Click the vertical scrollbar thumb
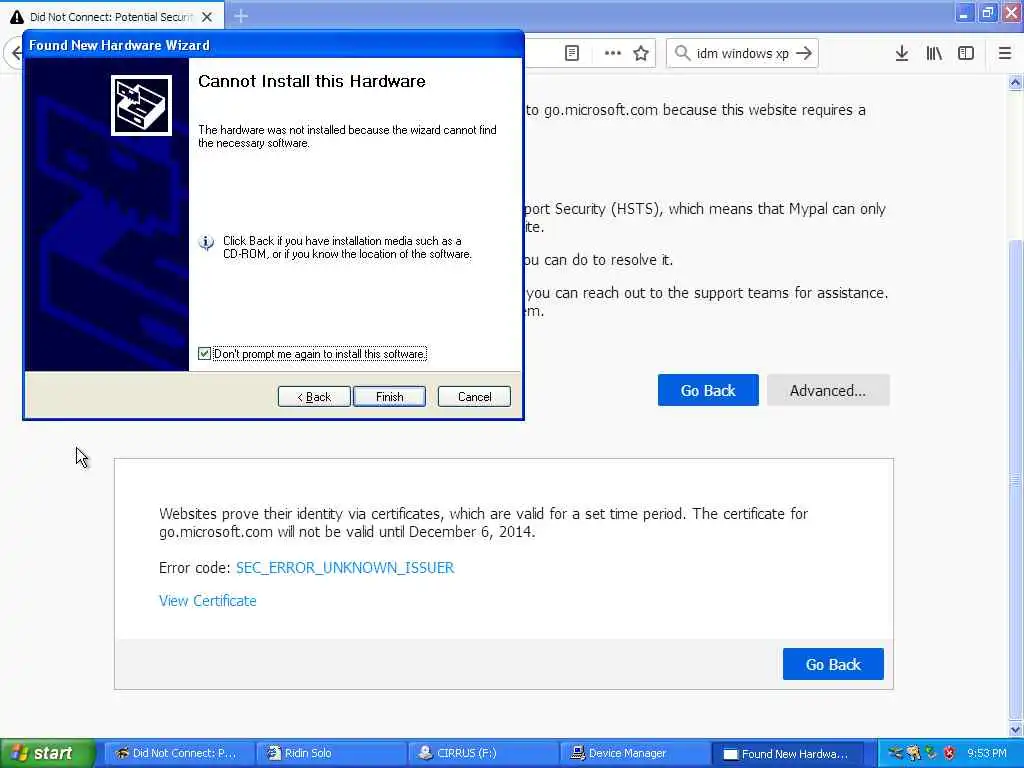The width and height of the screenshot is (1024, 768). point(1016,480)
